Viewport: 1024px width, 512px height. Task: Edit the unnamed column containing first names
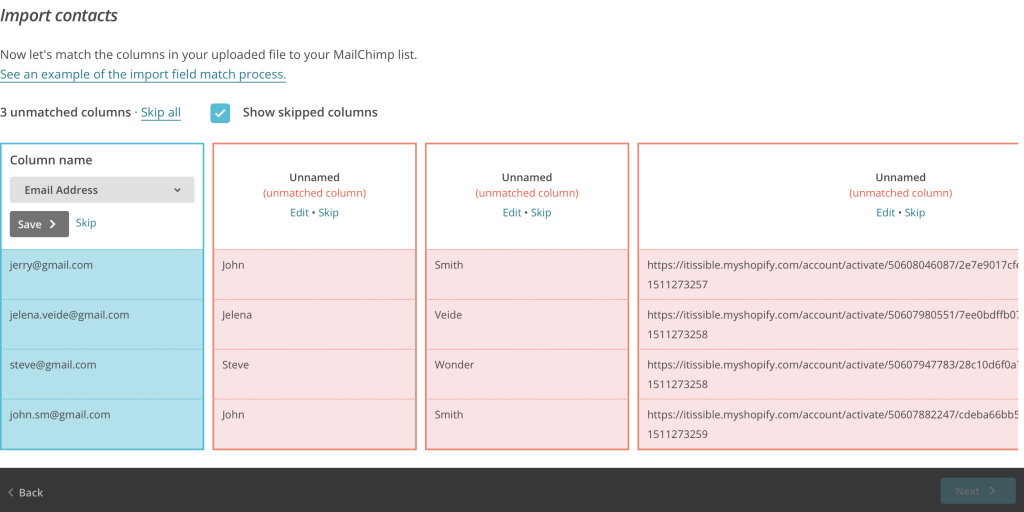300,213
